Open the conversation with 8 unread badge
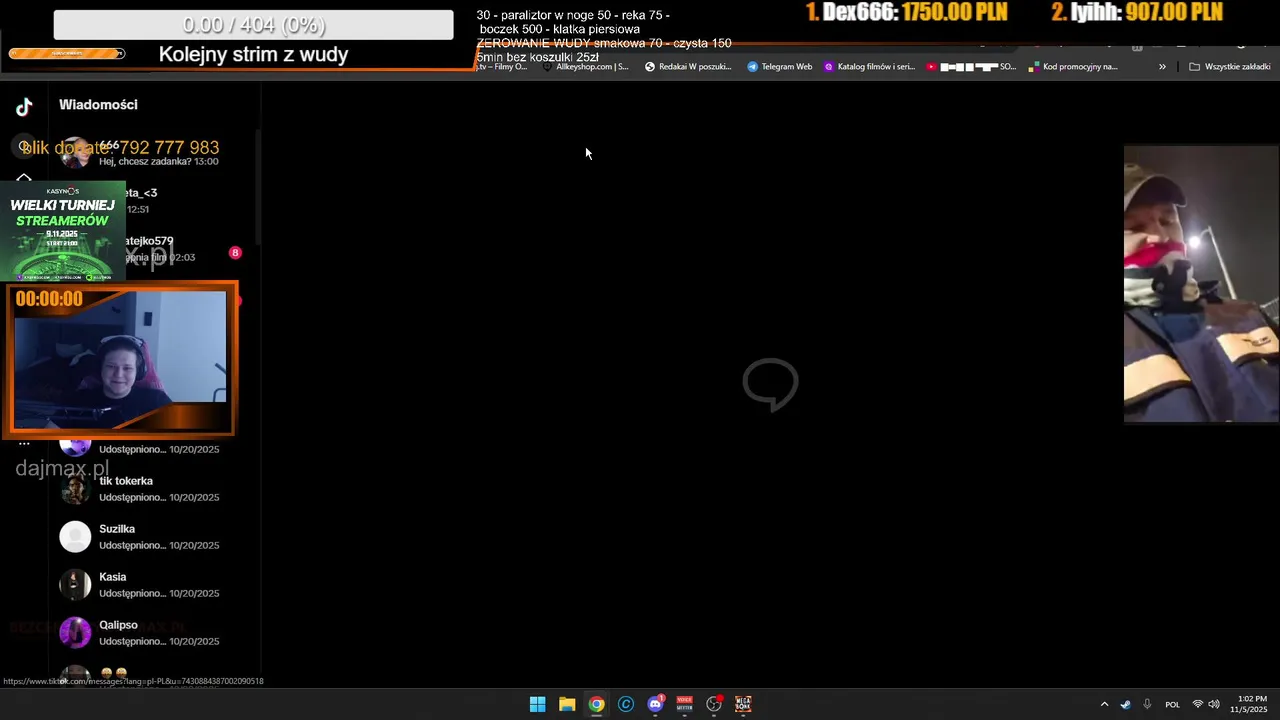The width and height of the screenshot is (1280, 720). (155, 249)
